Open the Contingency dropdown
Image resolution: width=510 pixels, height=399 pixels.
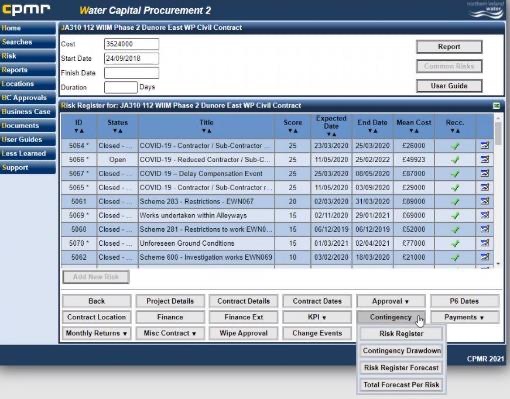tap(391, 317)
